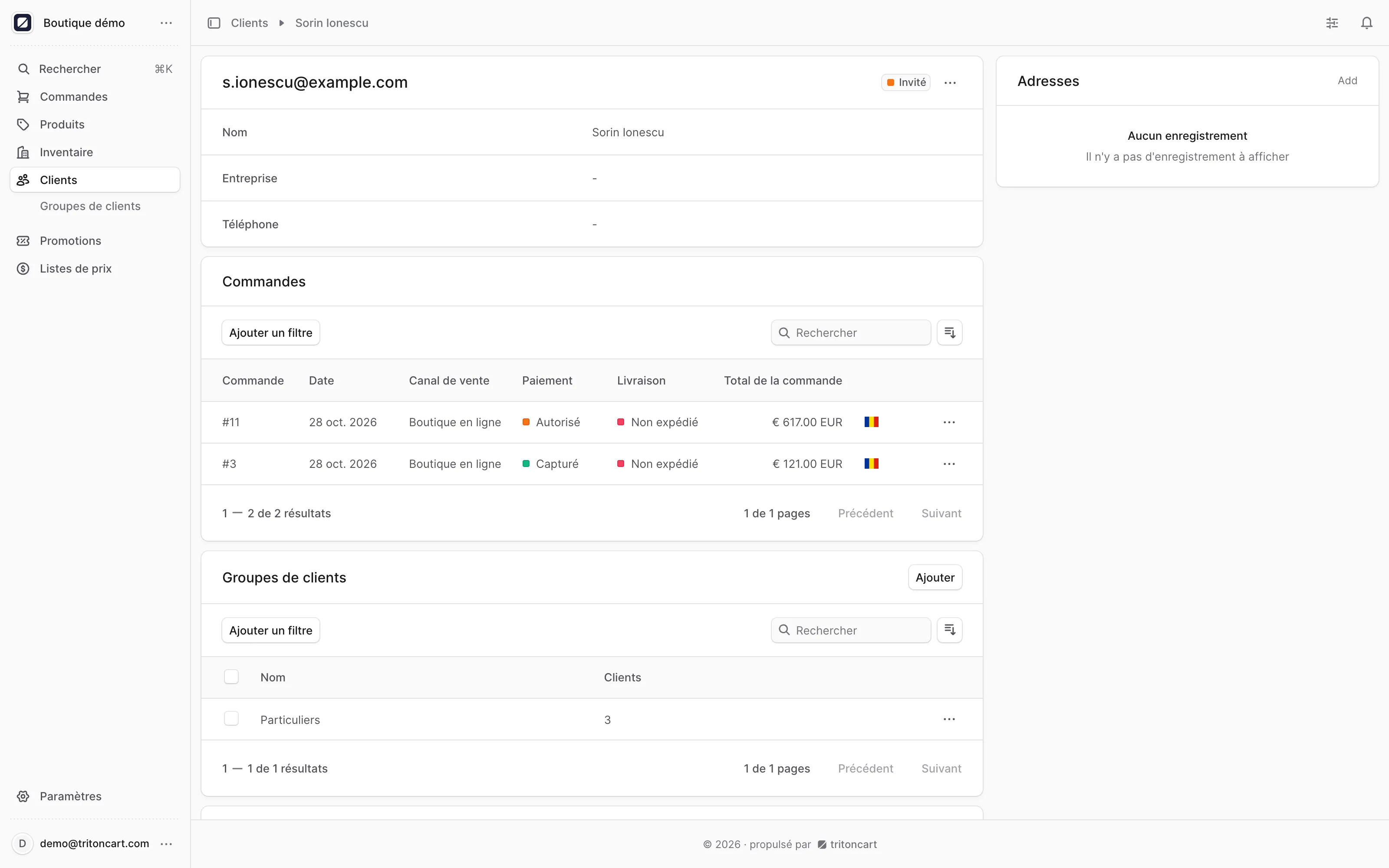Open sort options for Commandes table
1389x868 pixels.
click(949, 332)
